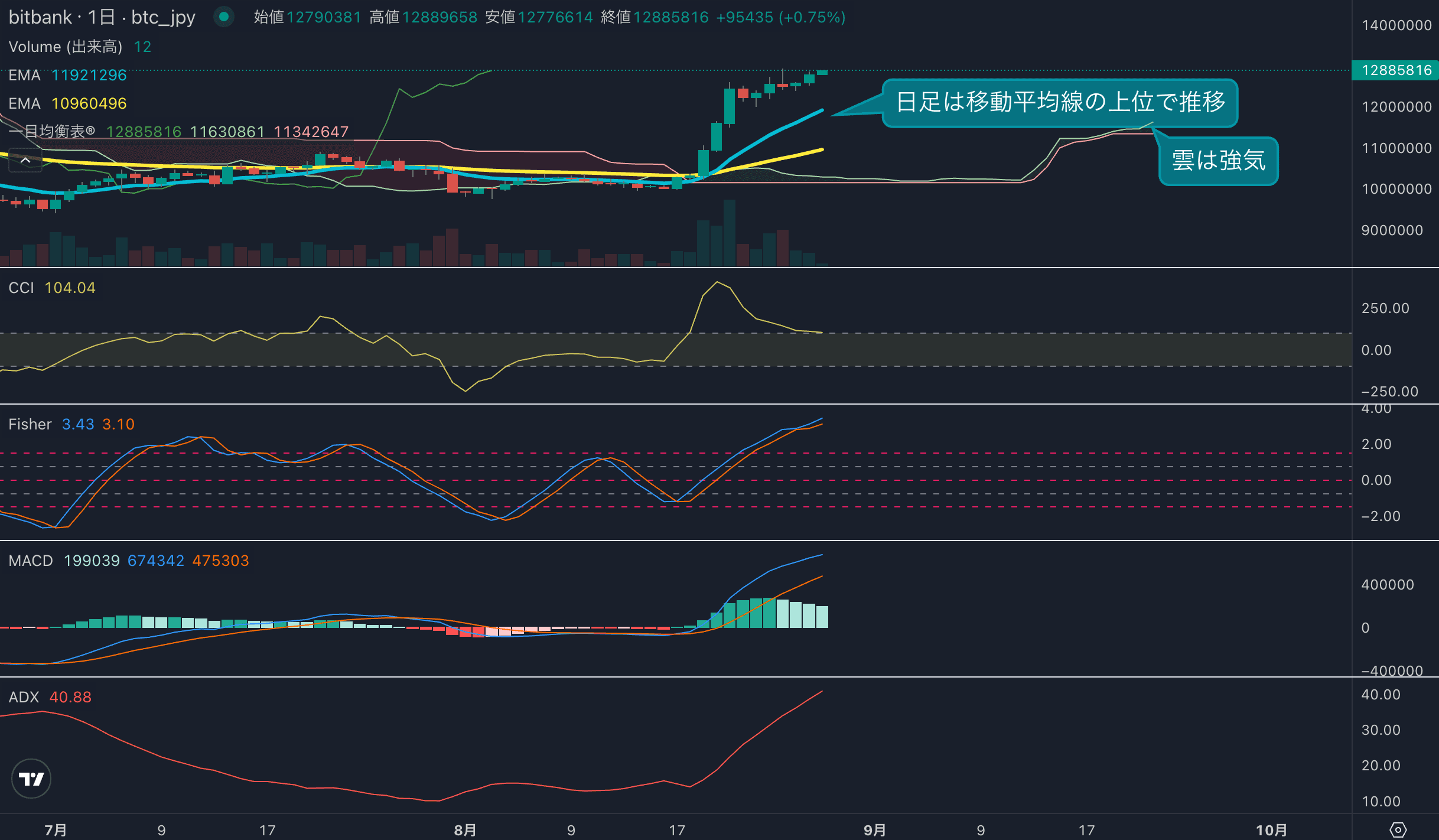Image resolution: width=1439 pixels, height=840 pixels.
Task: Select the EMA 11921296 legend entry
Action: 67,75
